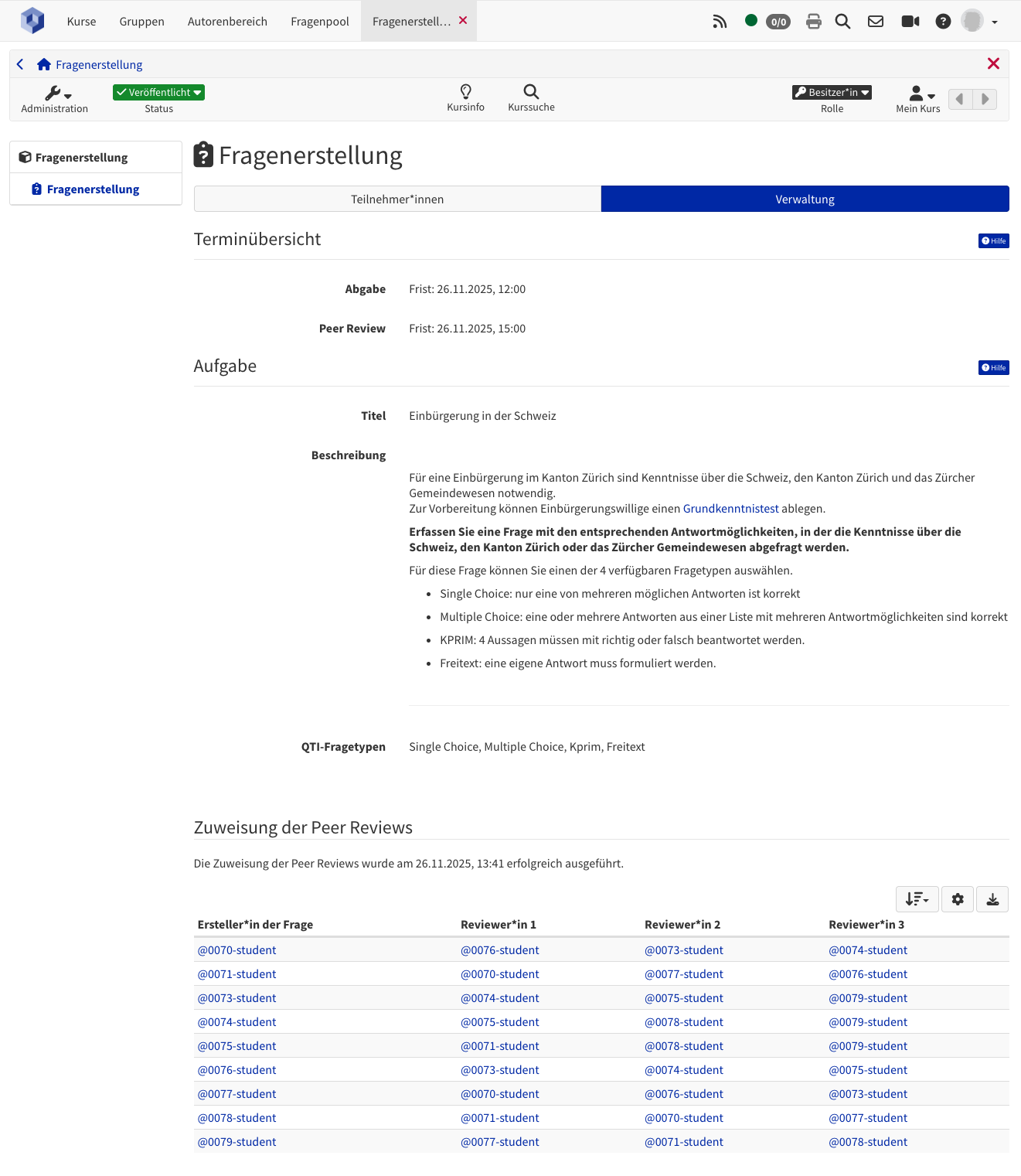This screenshot has width=1021, height=1176.
Task: Open table settings gear icon
Action: click(x=958, y=899)
